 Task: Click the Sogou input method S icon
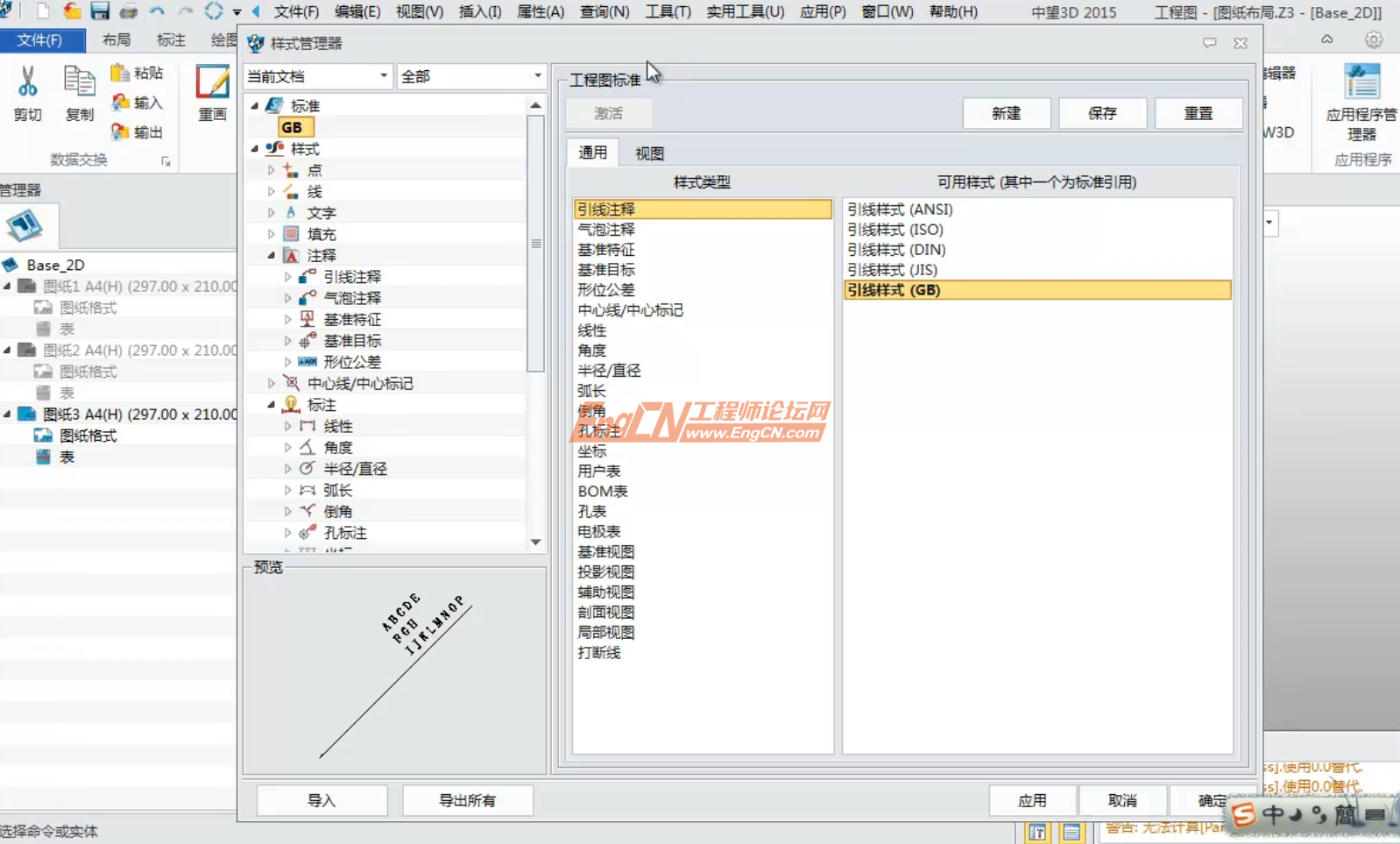coord(1243,815)
